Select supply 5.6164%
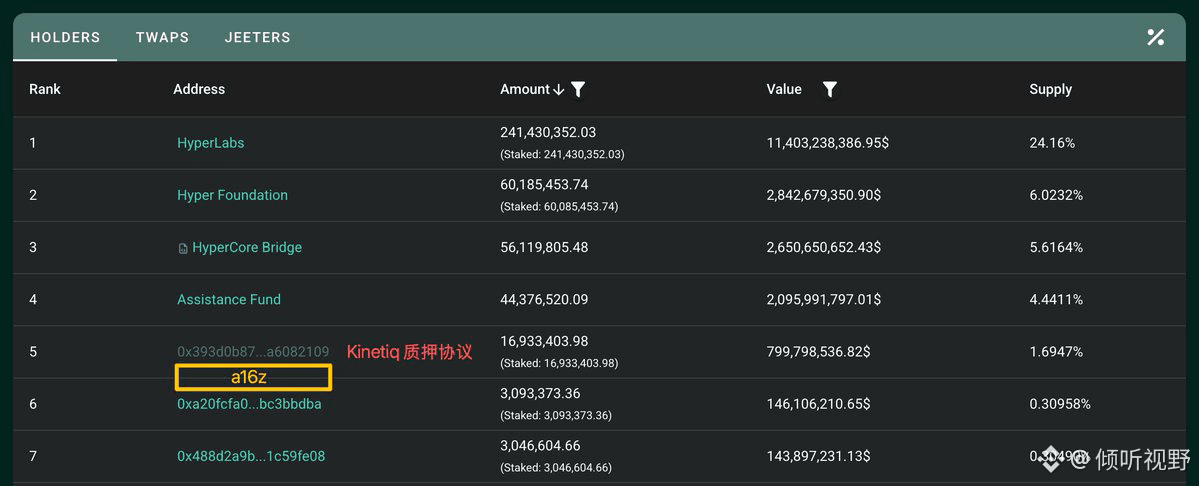Screen dimensions: 1199x486 pos(1056,248)
